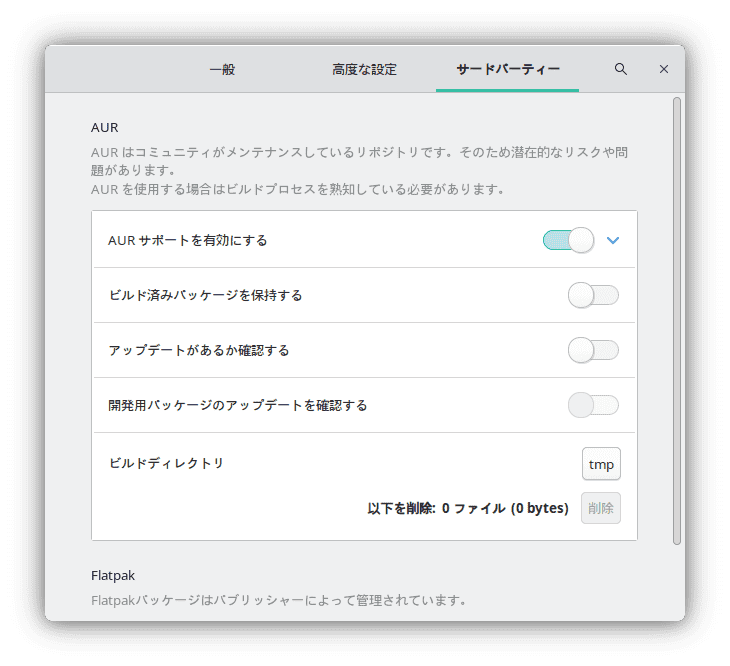Viewport: 730px width, 666px height.
Task: Toggle AUR サポートを有効にする switch
Action: pyautogui.click(x=568, y=240)
